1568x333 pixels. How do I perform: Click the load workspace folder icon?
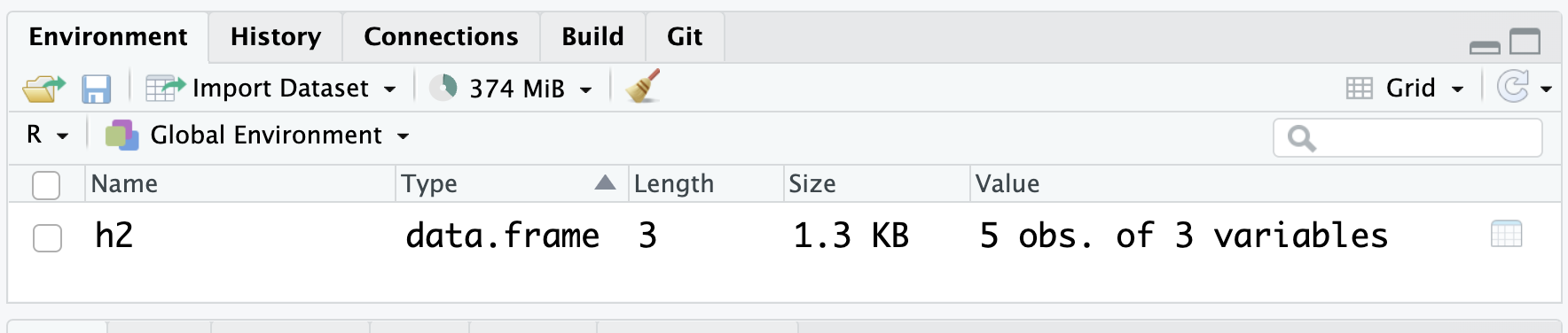coord(44,88)
